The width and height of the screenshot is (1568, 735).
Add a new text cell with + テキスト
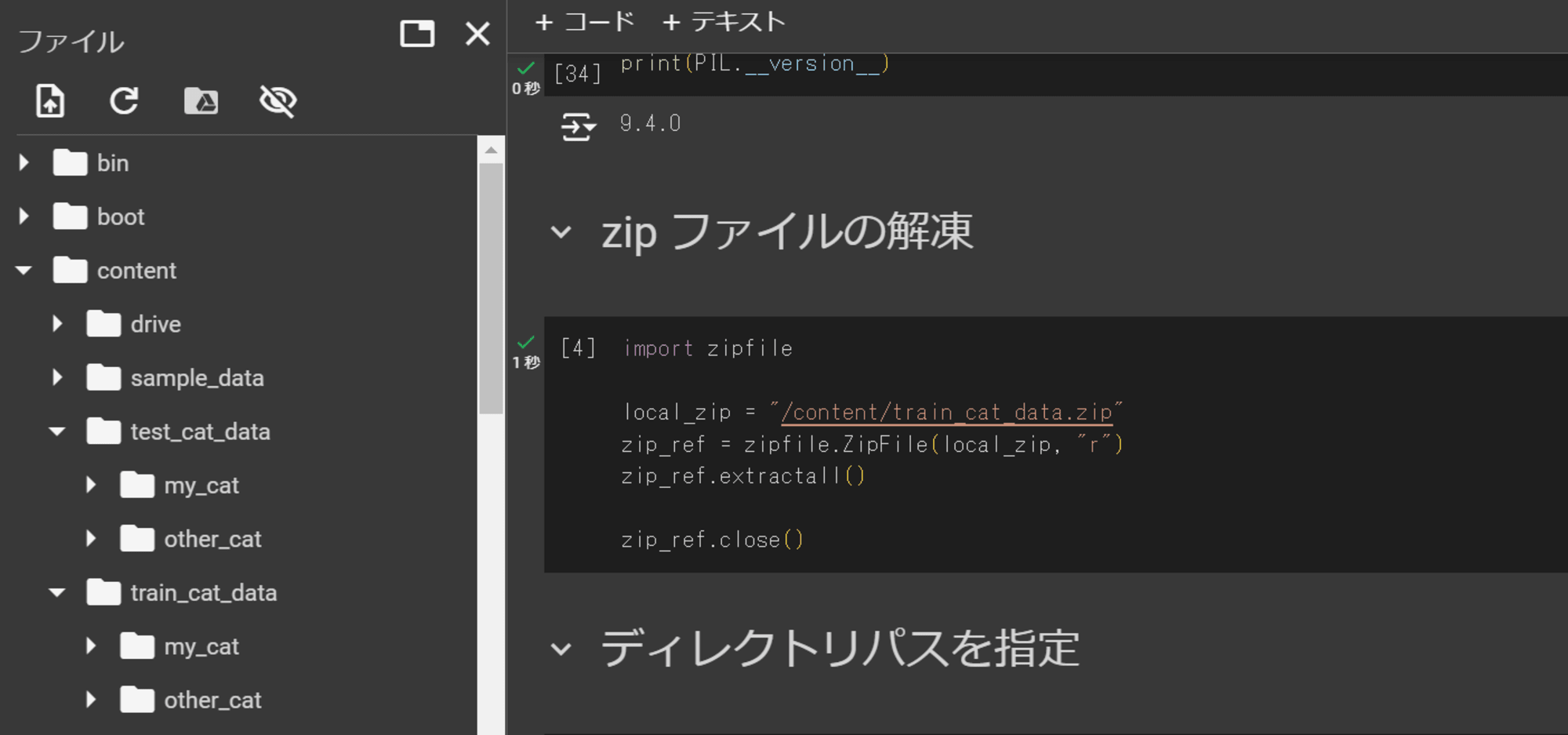[x=724, y=22]
